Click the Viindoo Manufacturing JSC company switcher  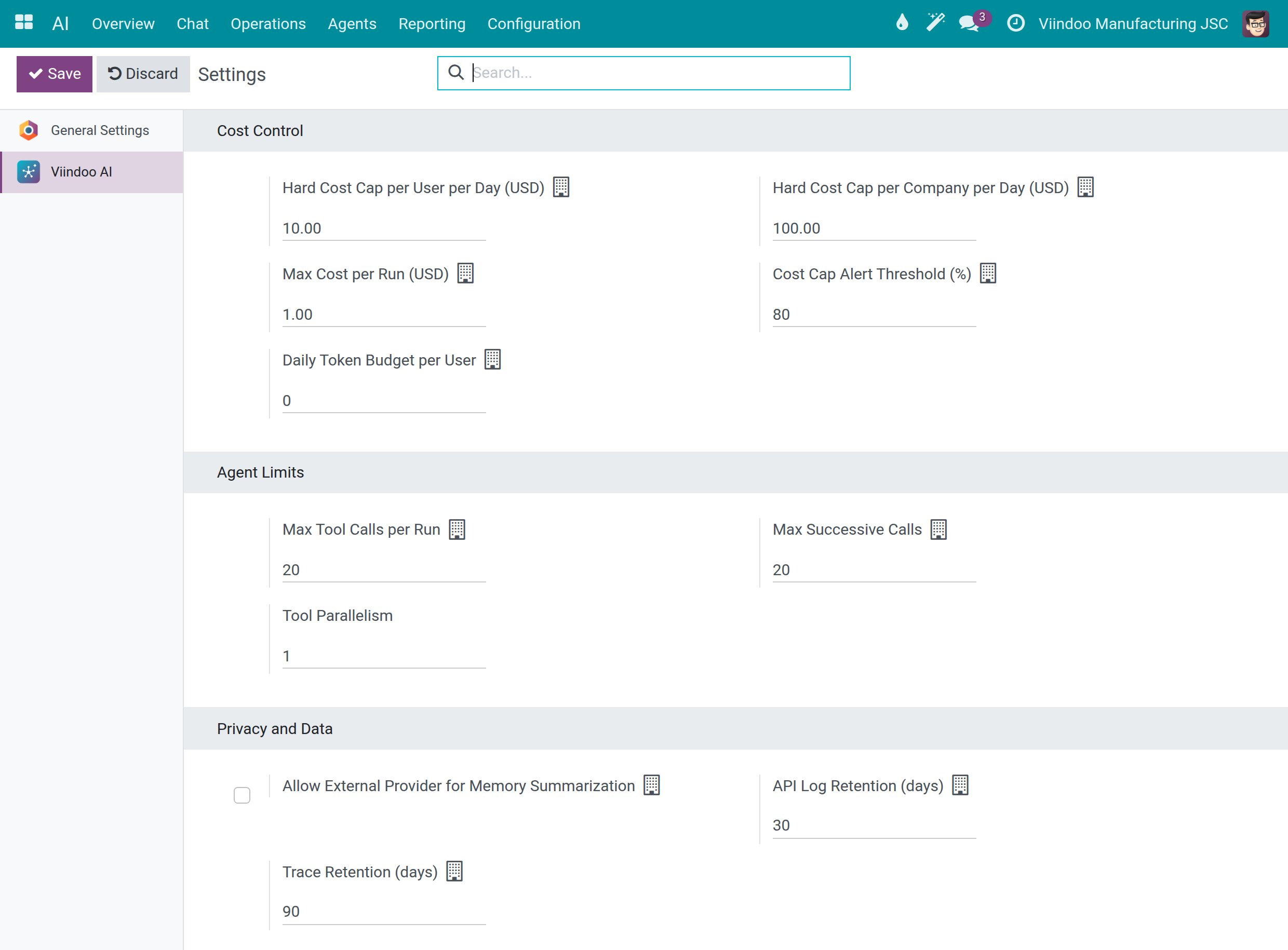[x=1133, y=23]
